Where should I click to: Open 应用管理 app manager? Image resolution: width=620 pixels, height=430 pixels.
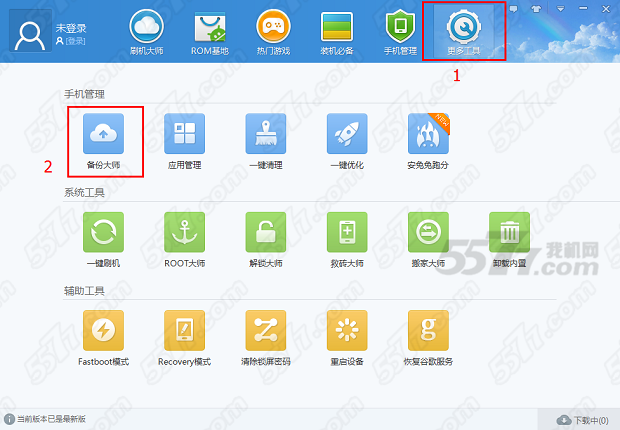(x=185, y=142)
